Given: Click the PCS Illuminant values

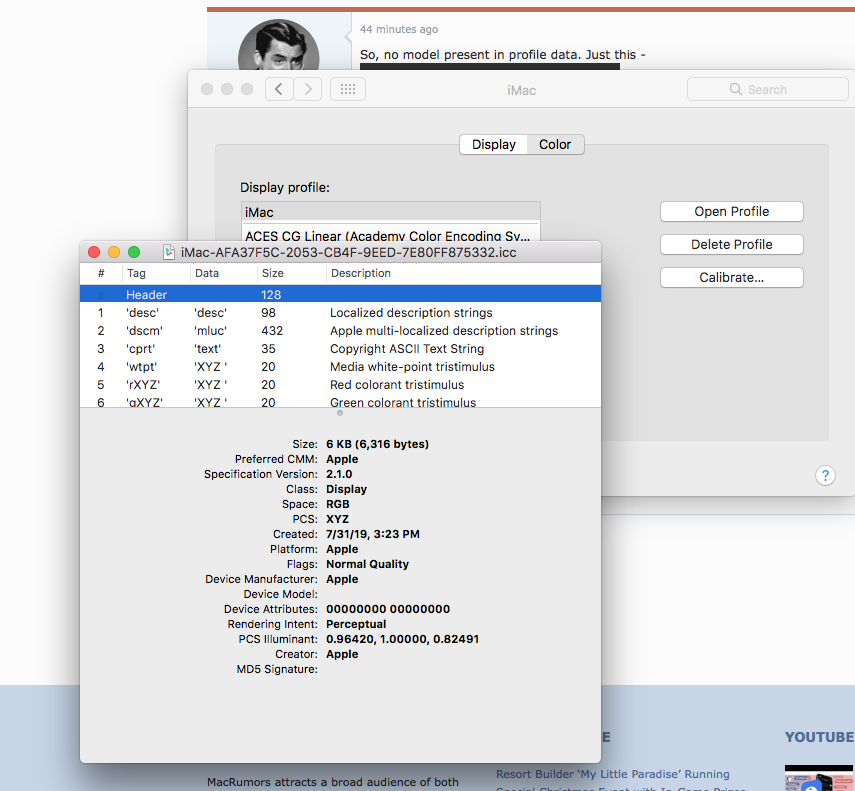Looking at the screenshot, I should click(x=402, y=639).
